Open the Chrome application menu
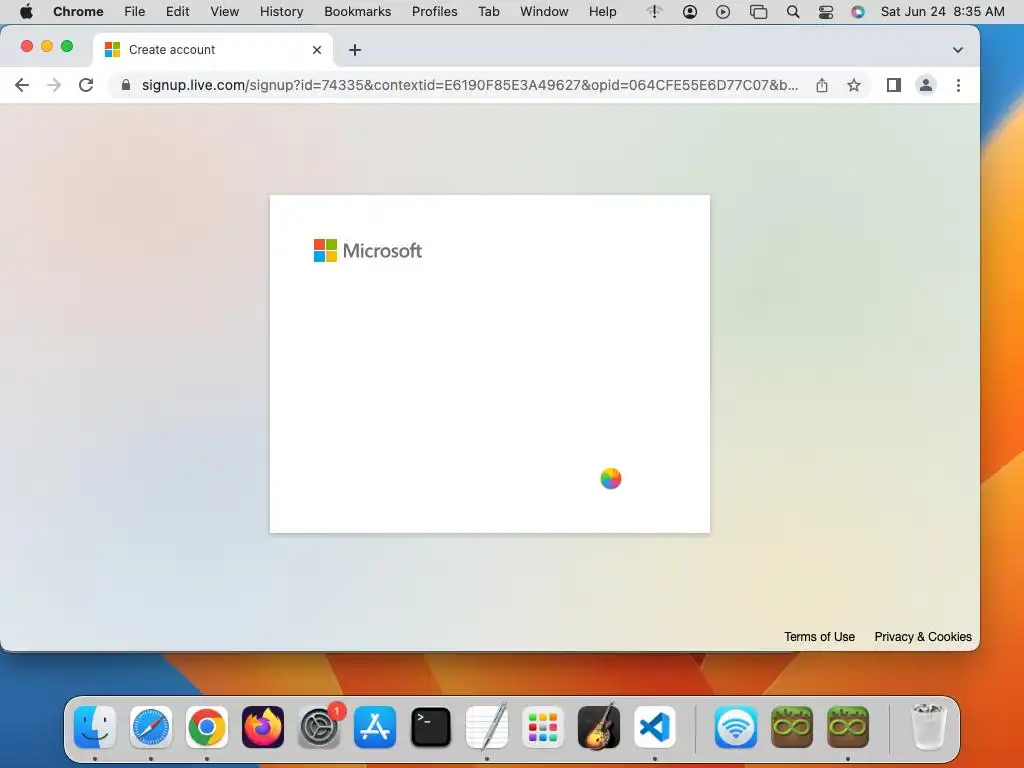 pyautogui.click(x=78, y=12)
